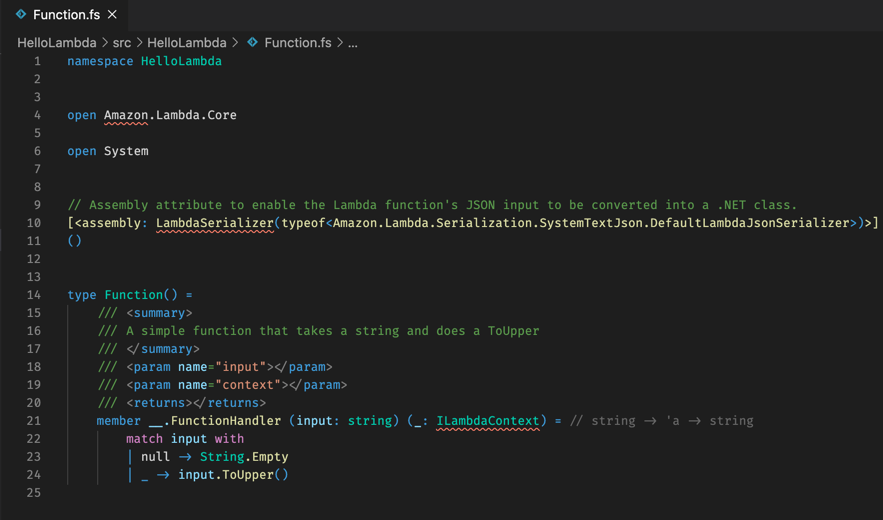Click opening '<summary>' tag on line 15
This screenshot has height=520, width=883.
pos(159,313)
